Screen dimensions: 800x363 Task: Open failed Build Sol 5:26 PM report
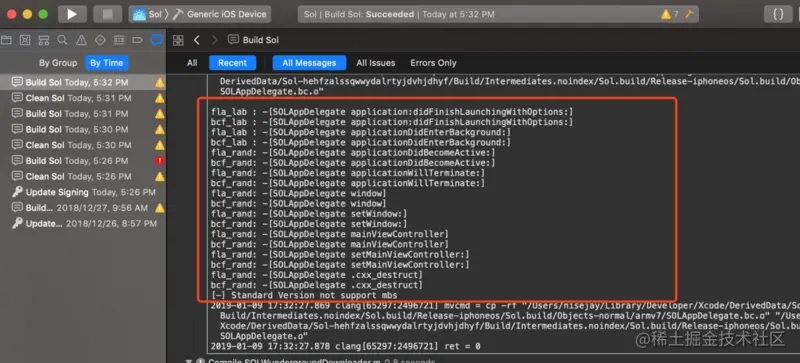[83, 161]
